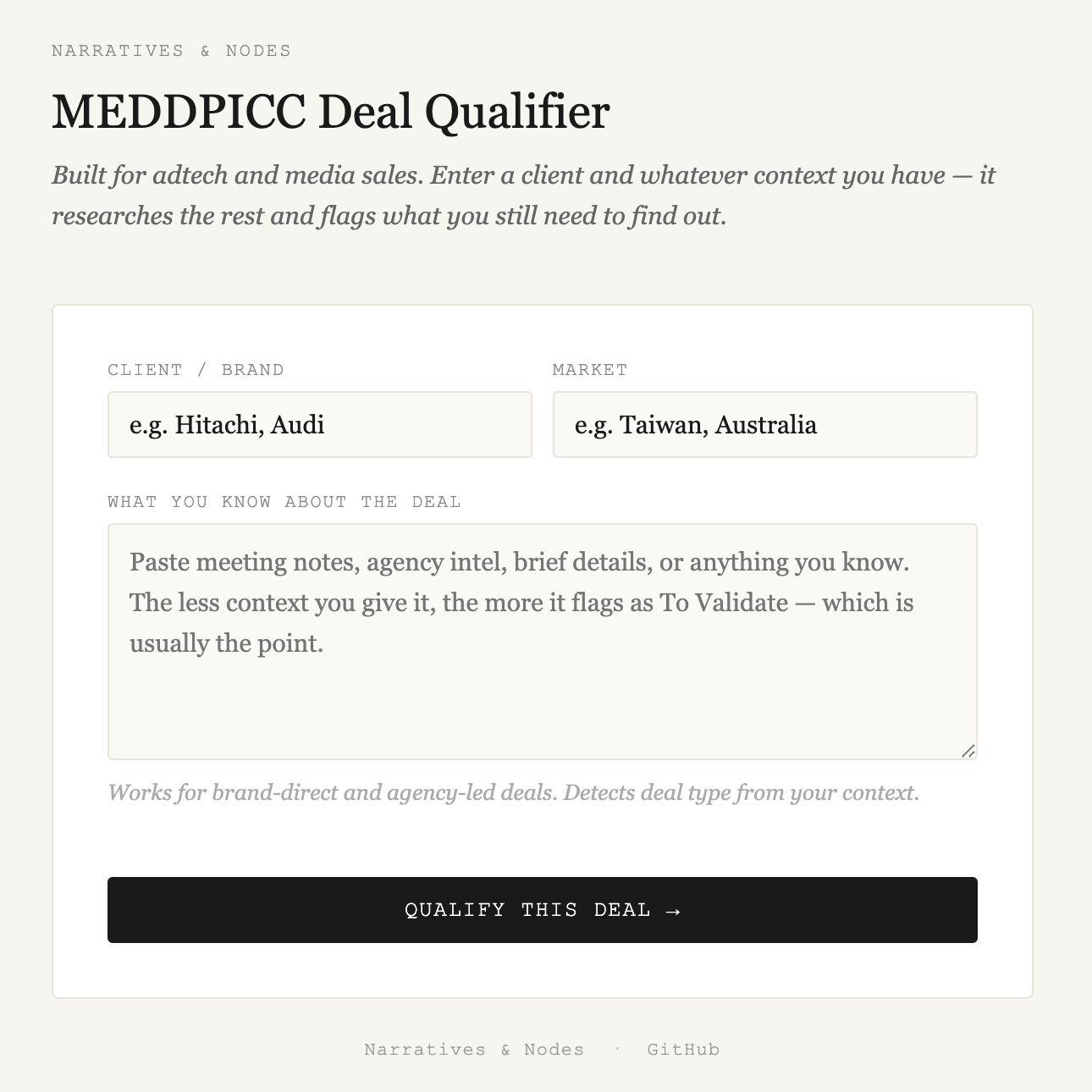Click the MARKET label
This screenshot has width=1092, height=1092.
tap(590, 370)
